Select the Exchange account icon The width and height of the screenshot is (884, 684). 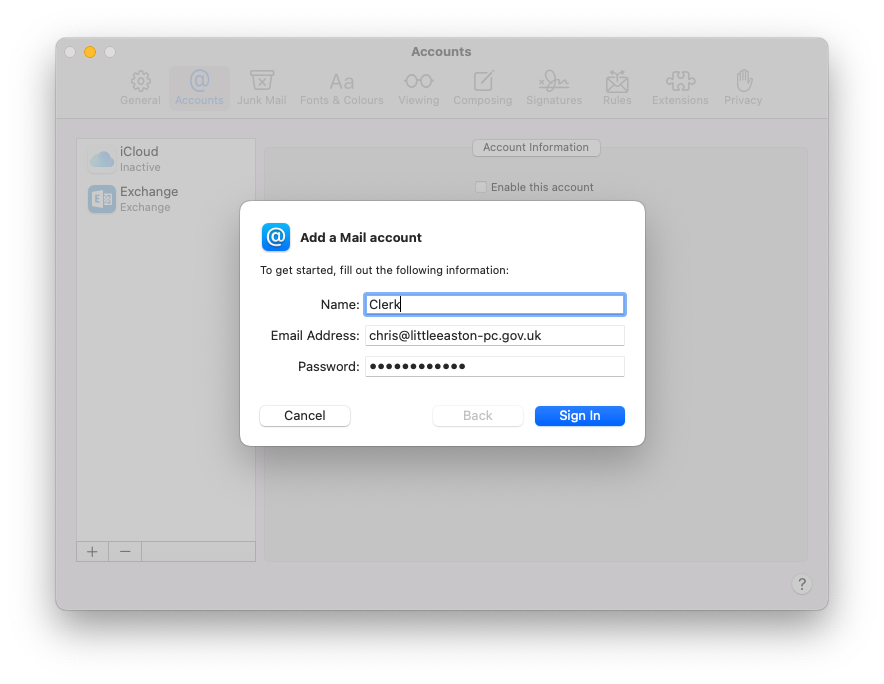[102, 199]
